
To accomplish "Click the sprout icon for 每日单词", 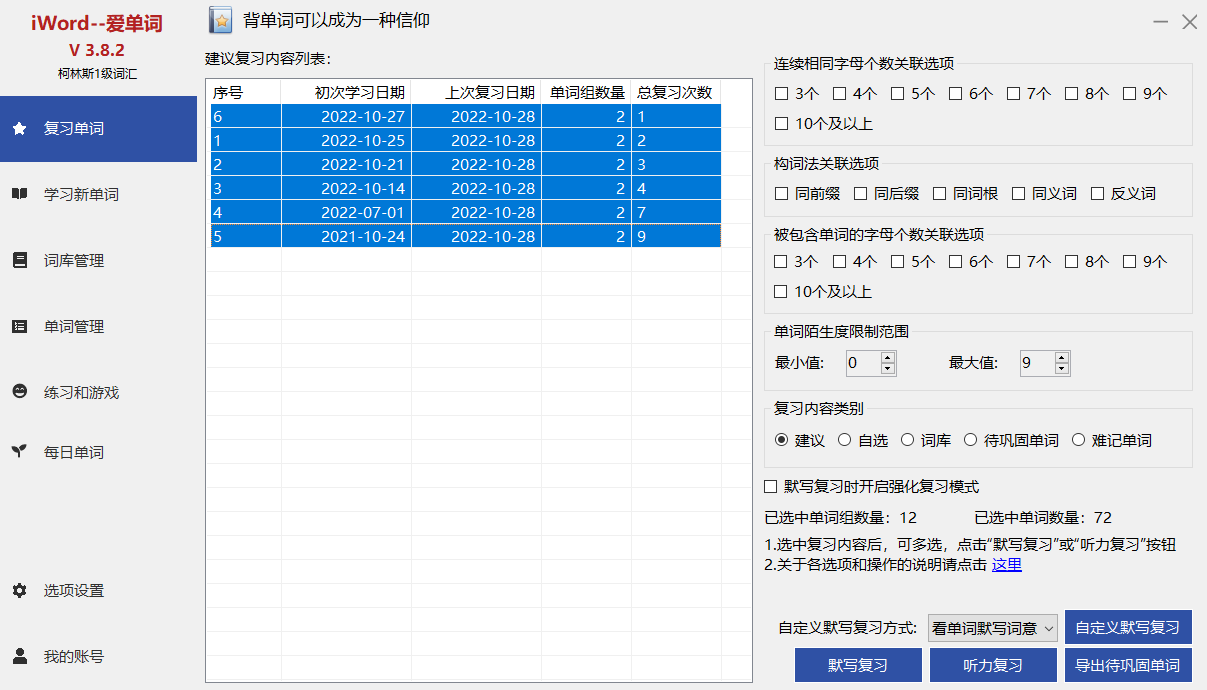I will [x=19, y=452].
